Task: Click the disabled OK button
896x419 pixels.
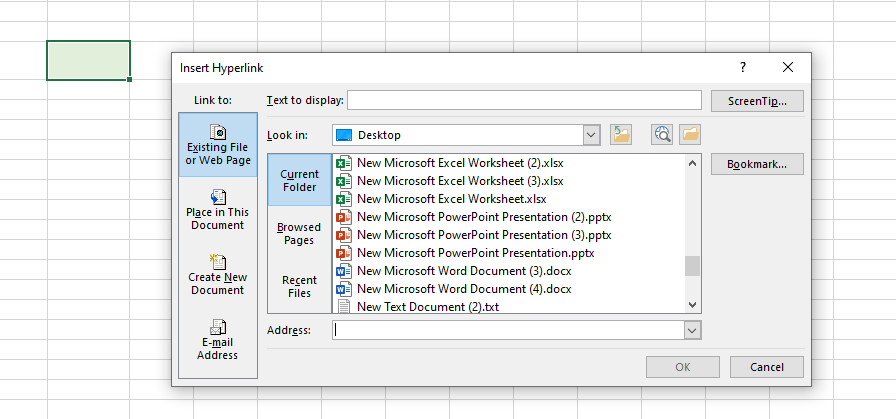Action: [683, 367]
